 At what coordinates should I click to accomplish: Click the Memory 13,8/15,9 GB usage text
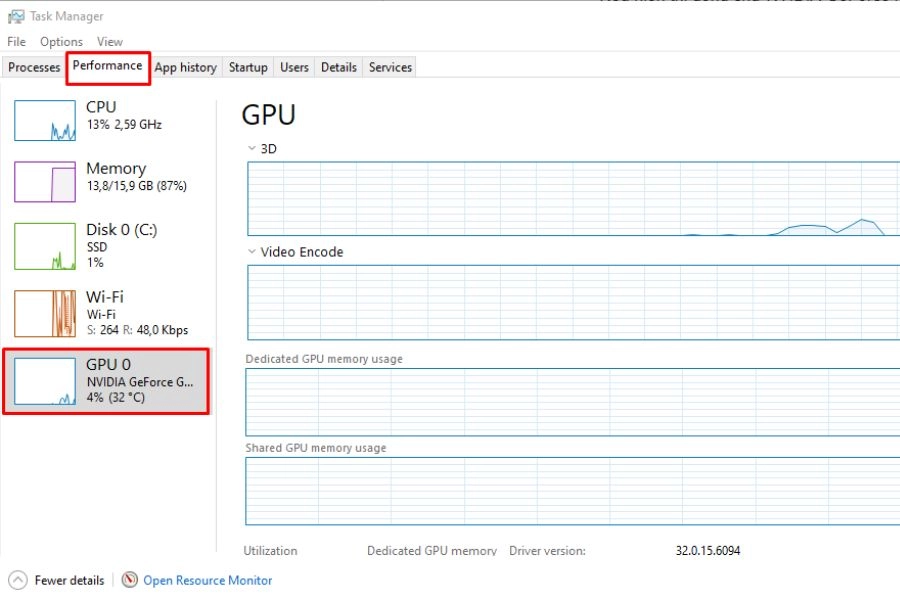pos(137,186)
